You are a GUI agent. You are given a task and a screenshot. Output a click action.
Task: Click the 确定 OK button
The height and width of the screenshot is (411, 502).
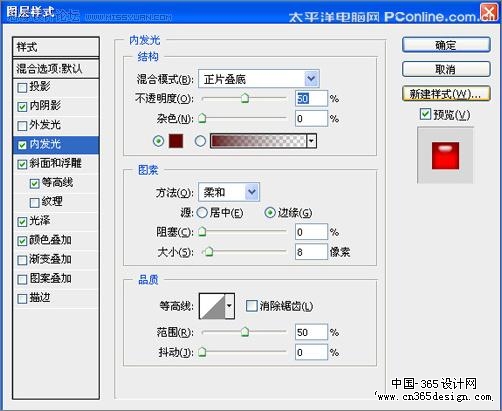pos(446,45)
